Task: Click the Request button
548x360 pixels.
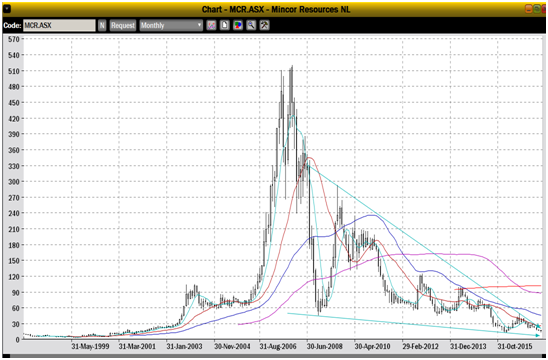Action: click(123, 25)
